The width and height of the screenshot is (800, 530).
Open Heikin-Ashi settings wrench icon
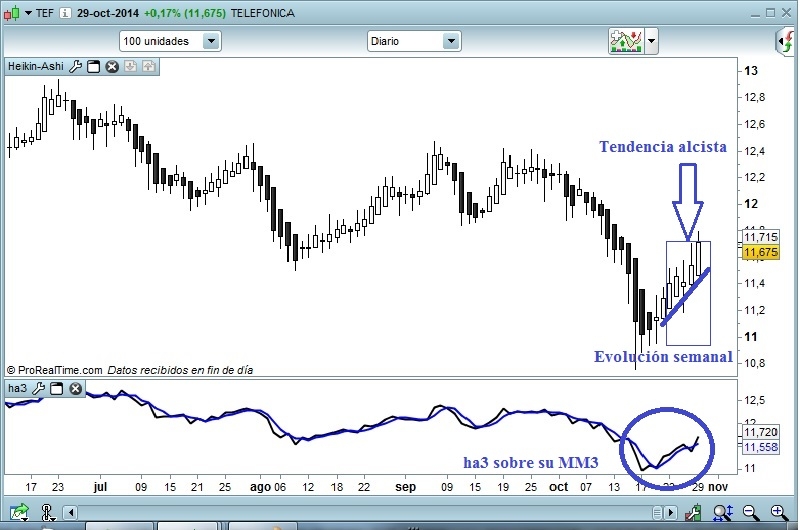76,66
